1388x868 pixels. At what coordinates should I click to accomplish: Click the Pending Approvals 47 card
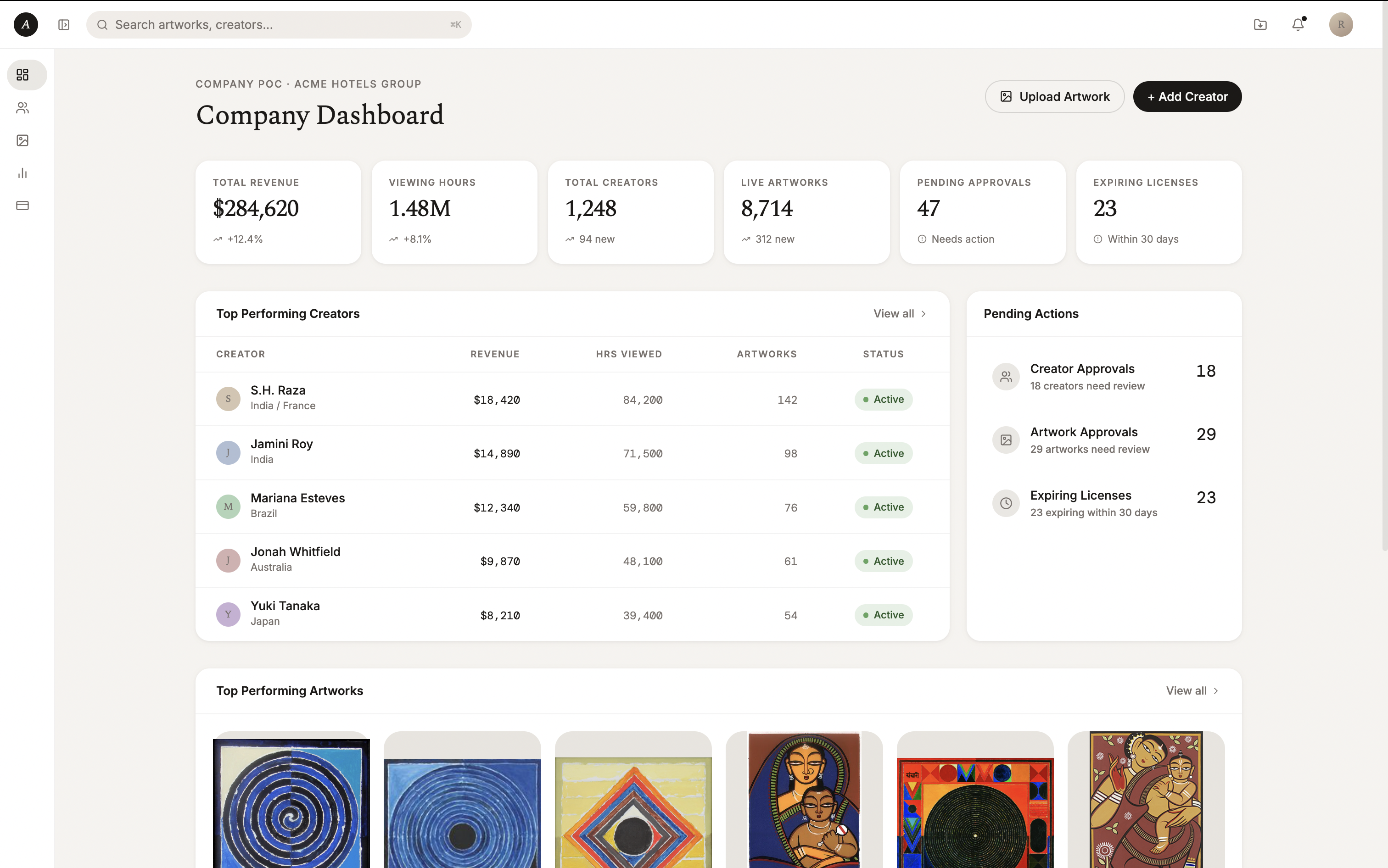click(983, 212)
